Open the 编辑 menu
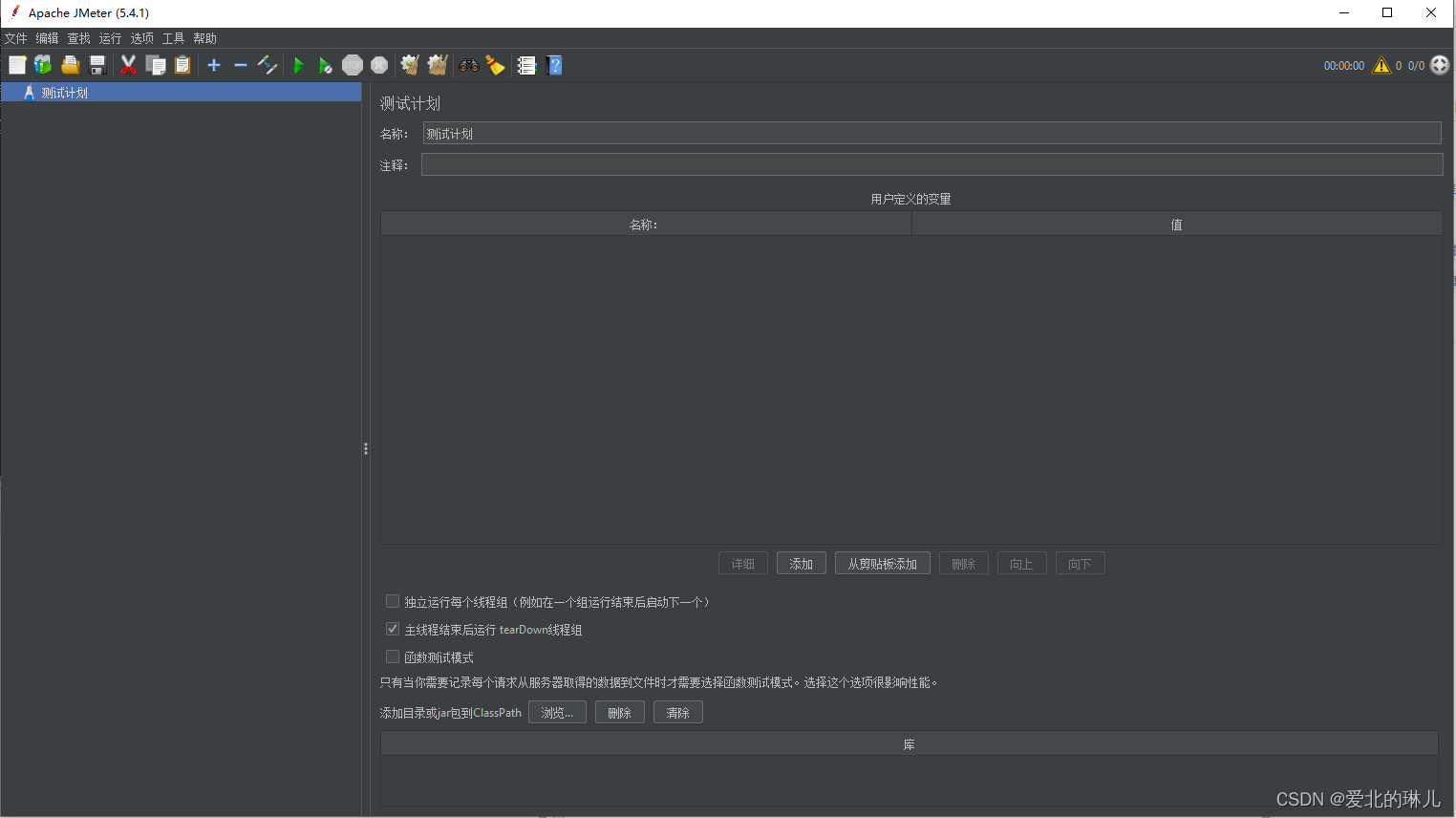 [x=48, y=38]
